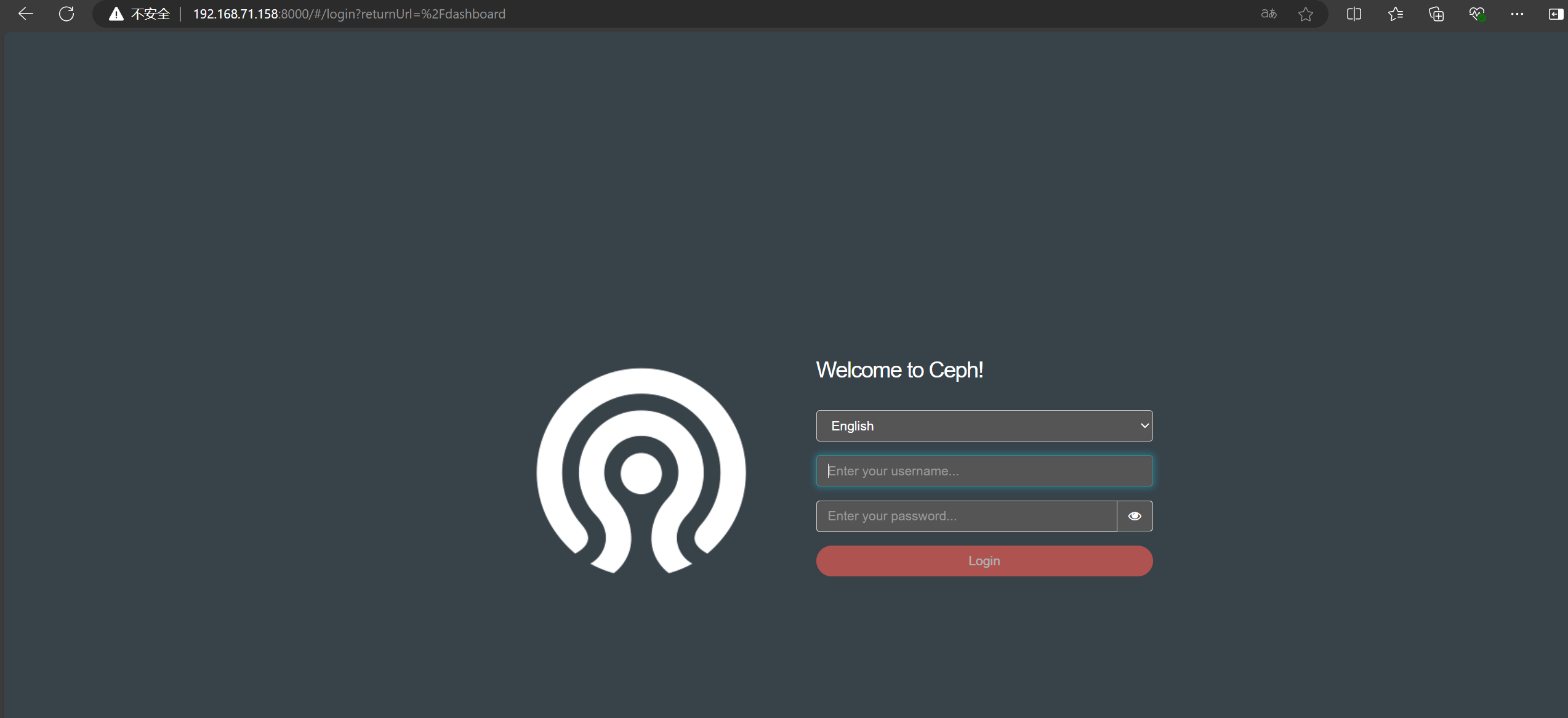Viewport: 1568px width, 718px height.
Task: Click the Login button
Action: click(x=984, y=561)
